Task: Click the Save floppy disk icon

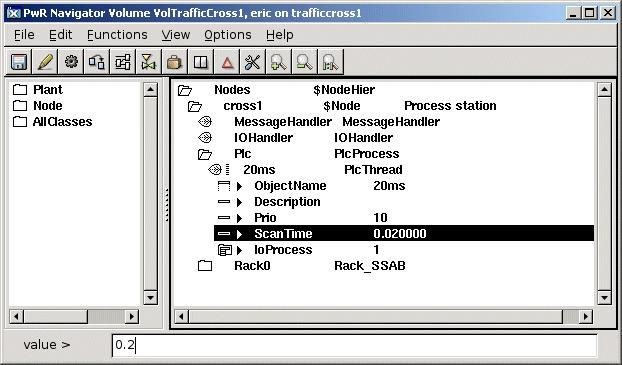Action: [19, 62]
